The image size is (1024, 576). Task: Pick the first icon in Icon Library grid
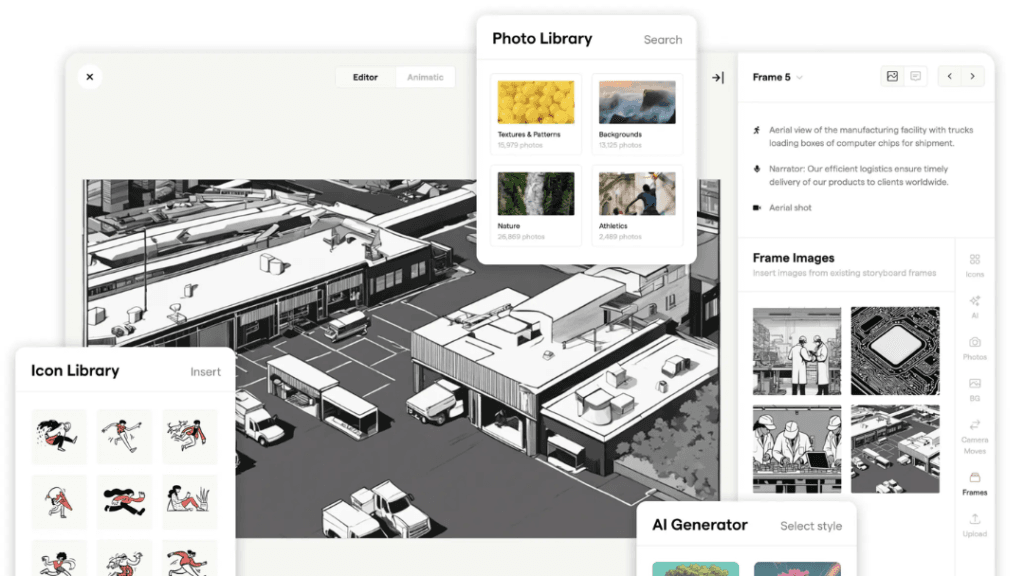59,436
